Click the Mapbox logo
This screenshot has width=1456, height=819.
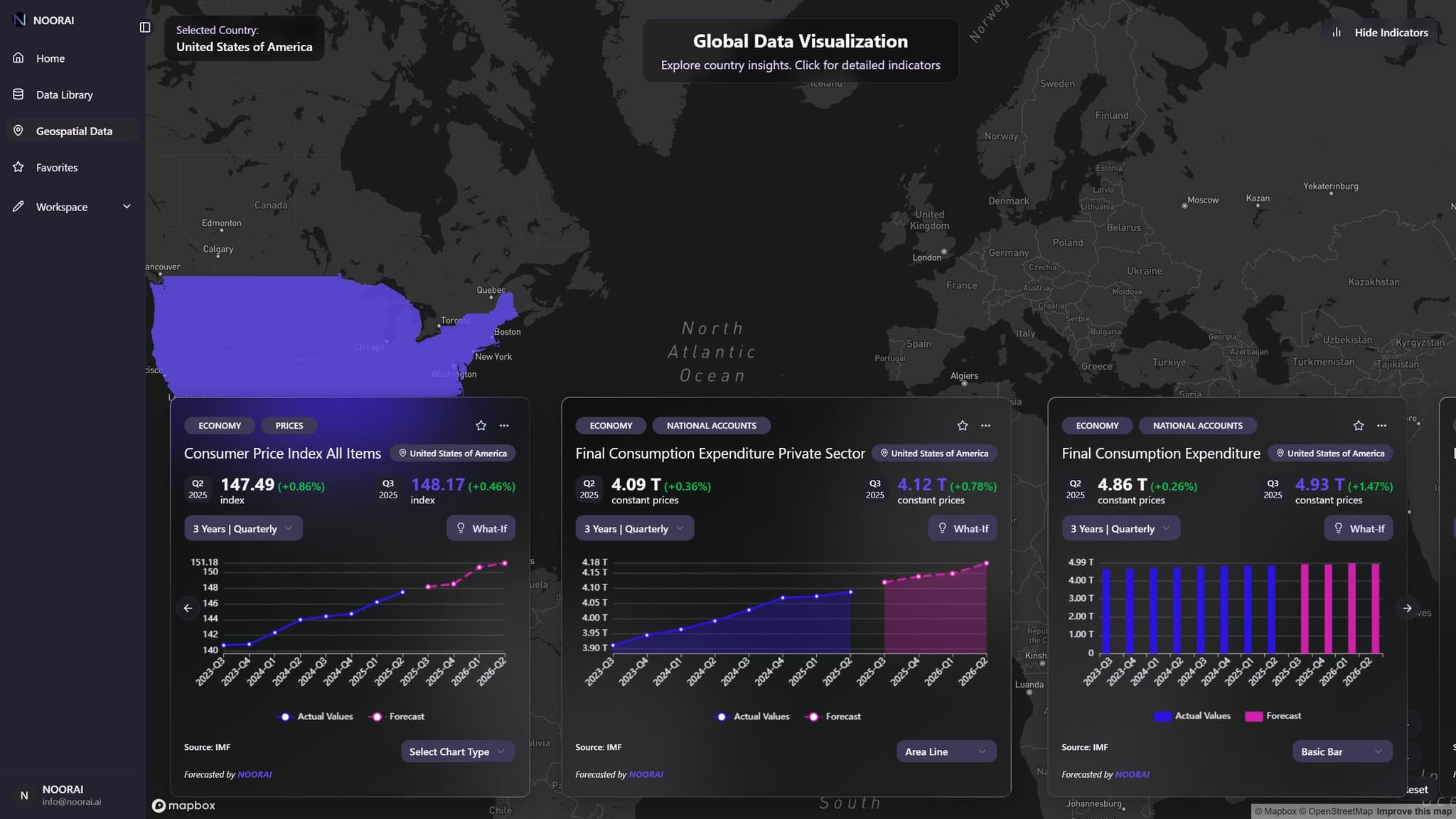click(x=183, y=805)
